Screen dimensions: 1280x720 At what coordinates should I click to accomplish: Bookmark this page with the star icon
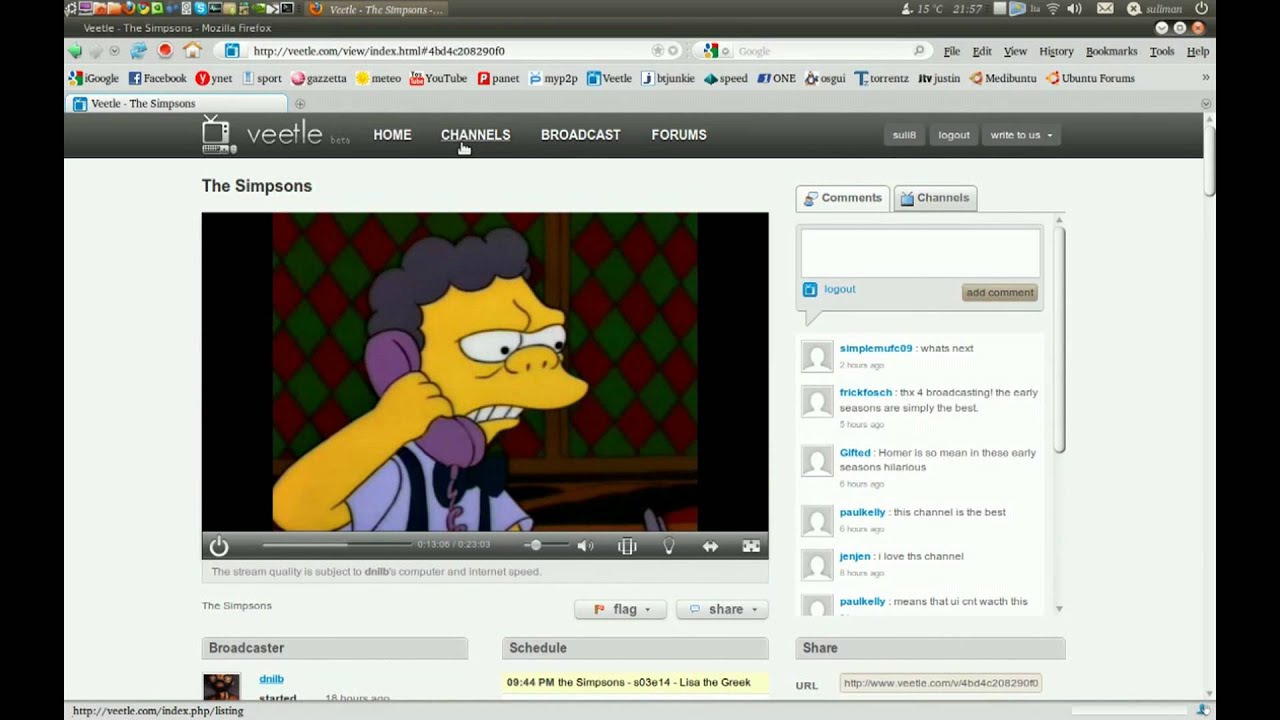[657, 51]
